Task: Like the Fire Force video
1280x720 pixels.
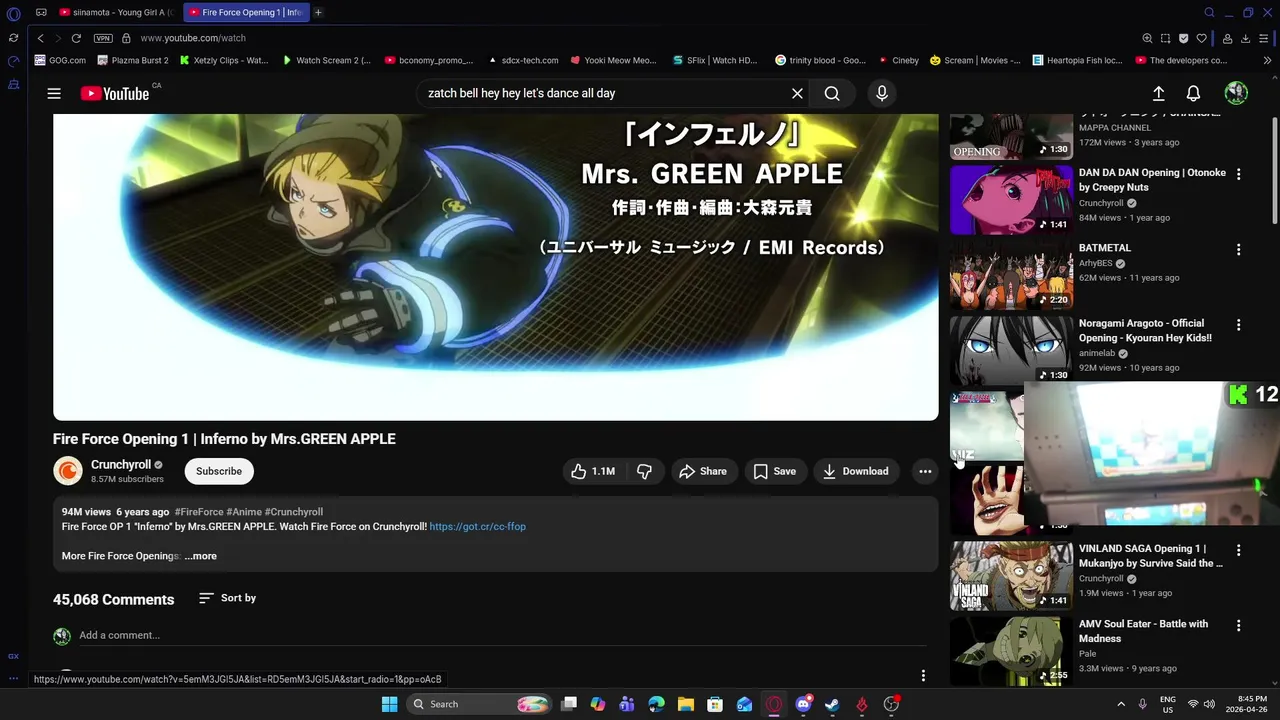Action: pos(594,471)
